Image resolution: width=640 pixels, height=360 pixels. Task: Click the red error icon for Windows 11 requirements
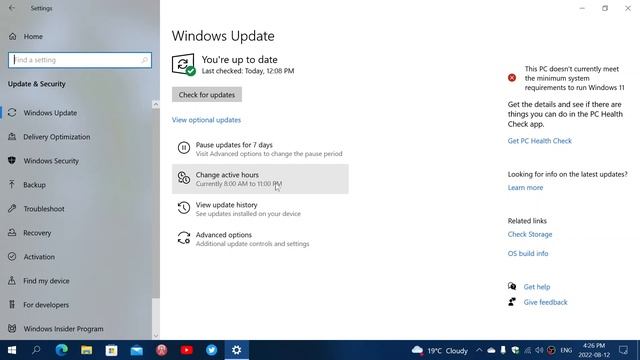(x=512, y=78)
